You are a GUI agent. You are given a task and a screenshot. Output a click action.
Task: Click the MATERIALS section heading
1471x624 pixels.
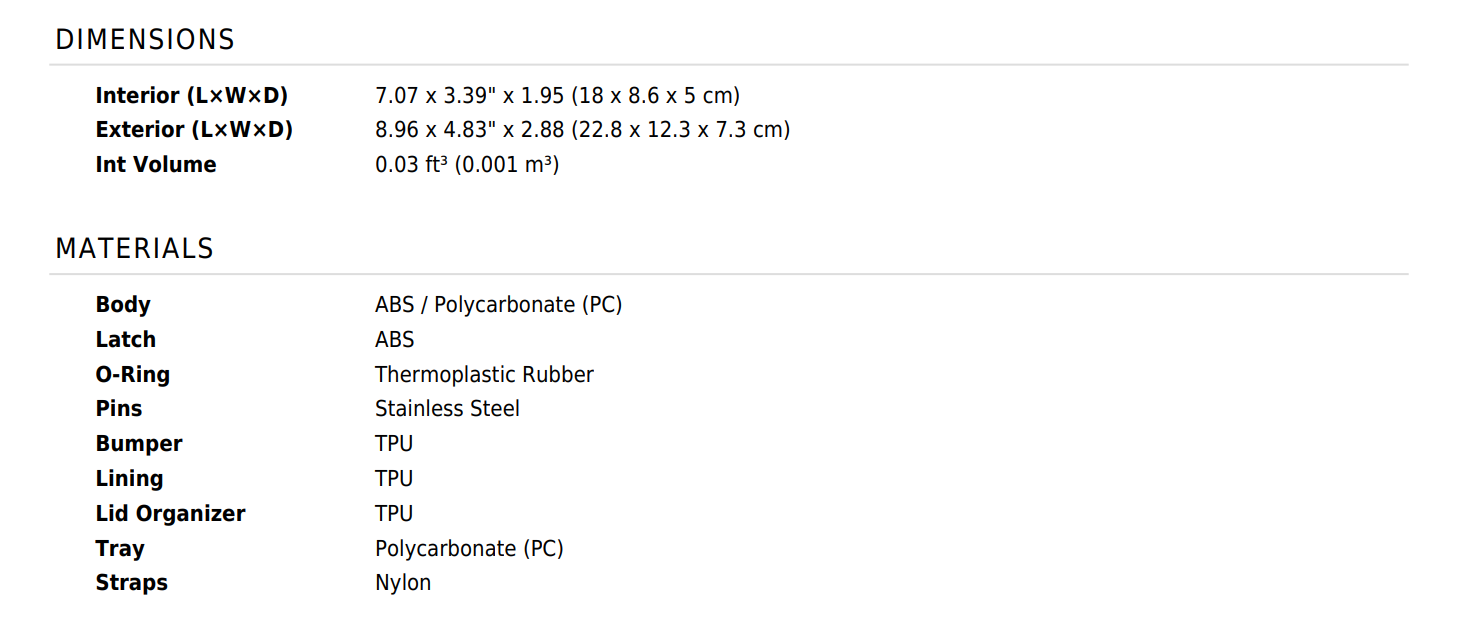pyautogui.click(x=135, y=249)
